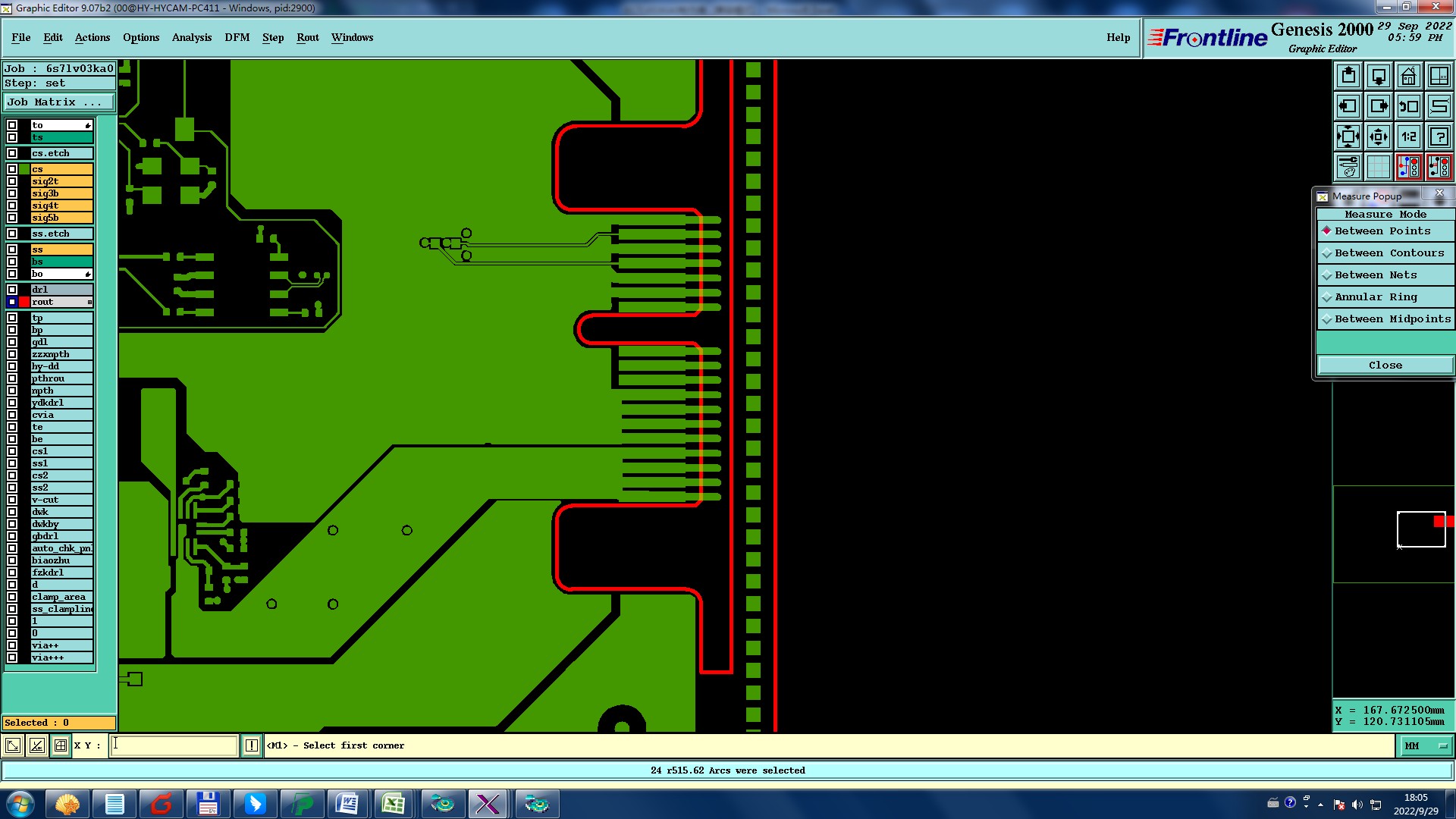This screenshot has width=1456, height=819.
Task: Click Close in Measure Popup
Action: [1385, 366]
